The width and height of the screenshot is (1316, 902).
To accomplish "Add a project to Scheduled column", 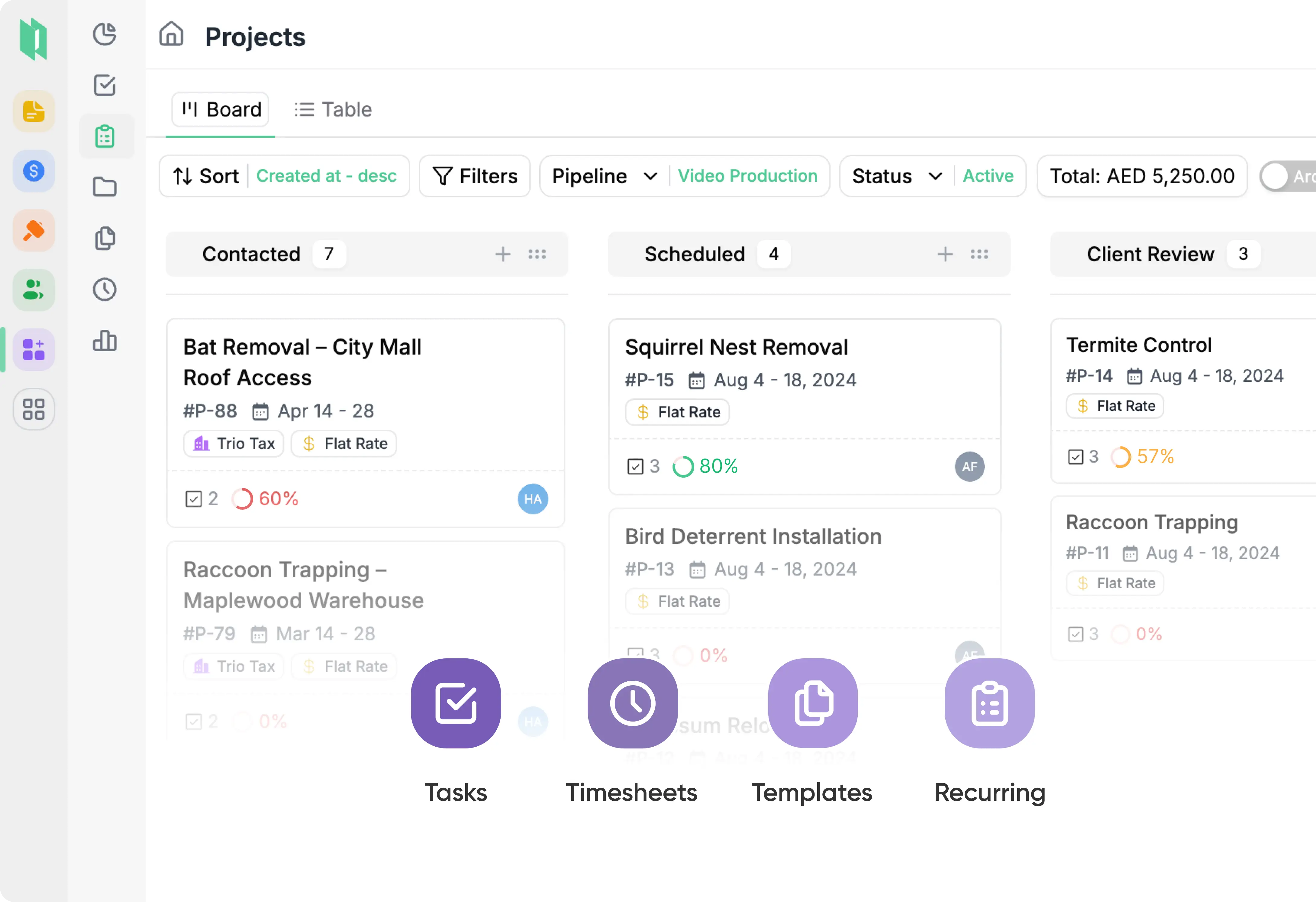I will tap(945, 255).
